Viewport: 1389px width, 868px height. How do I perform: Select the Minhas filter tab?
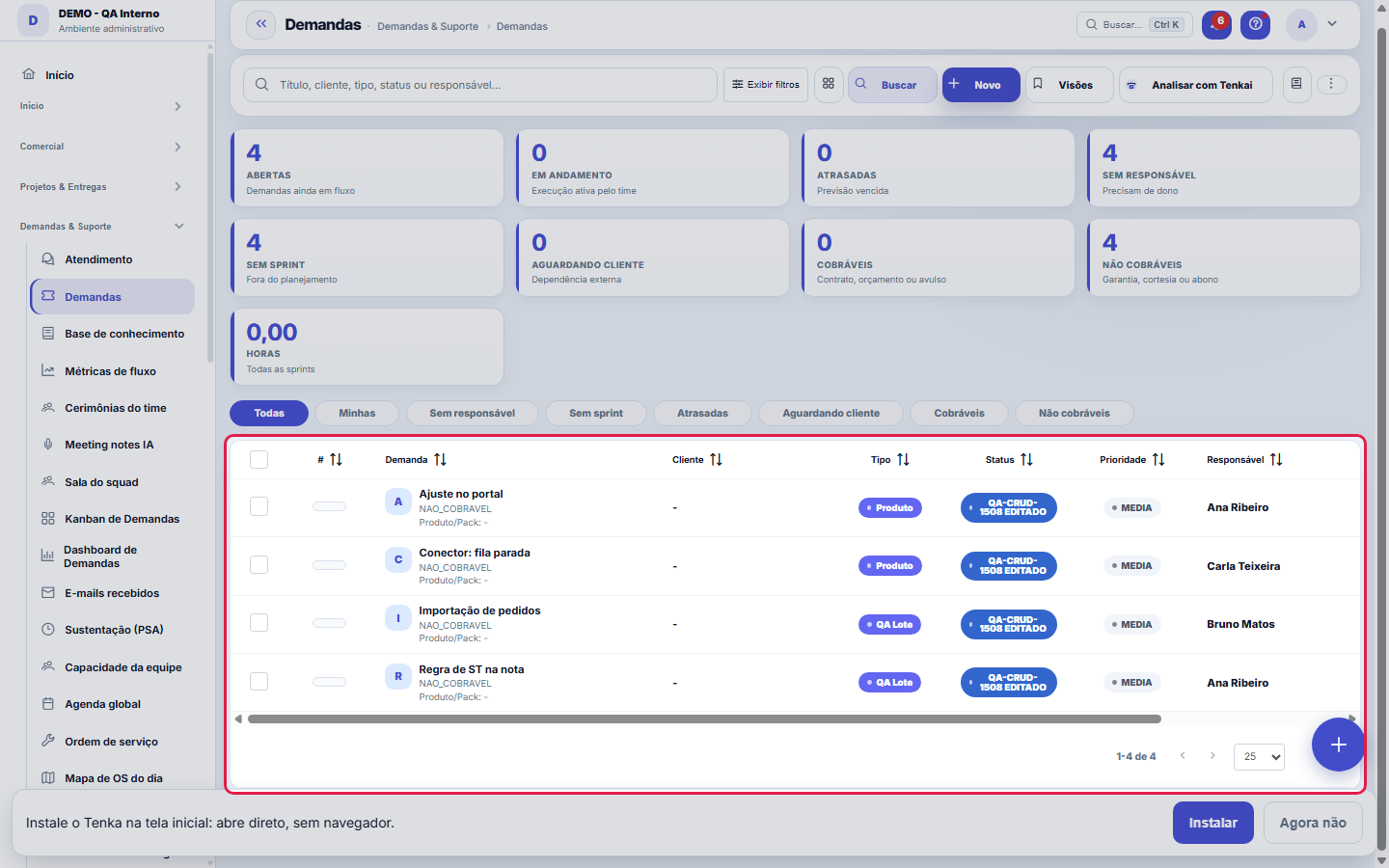357,413
